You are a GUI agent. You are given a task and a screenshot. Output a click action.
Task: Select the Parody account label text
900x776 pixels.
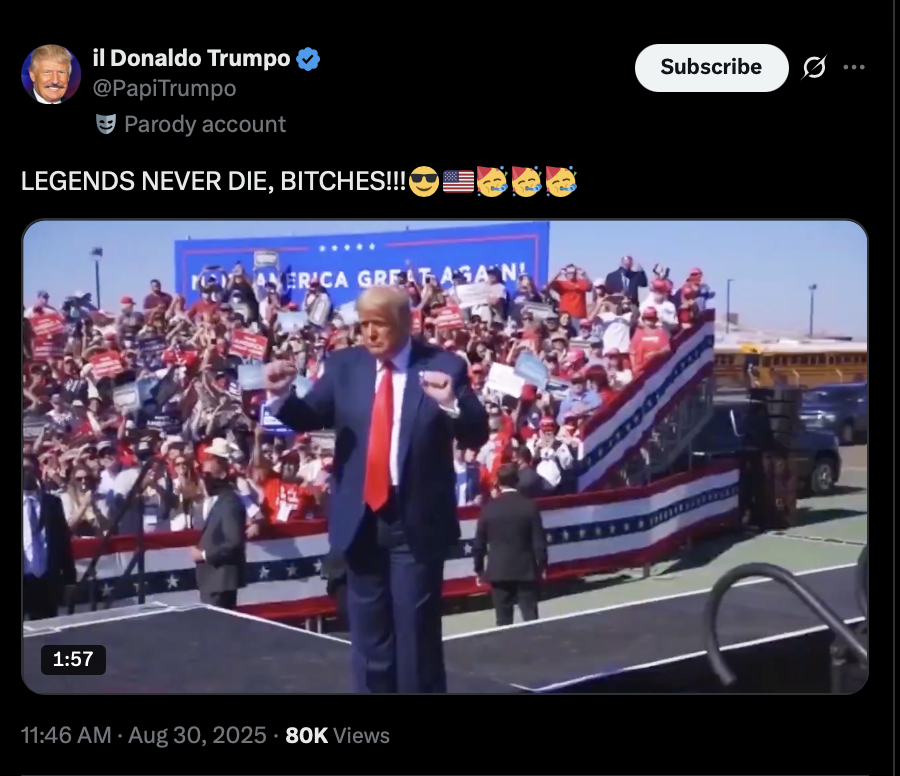click(x=205, y=125)
